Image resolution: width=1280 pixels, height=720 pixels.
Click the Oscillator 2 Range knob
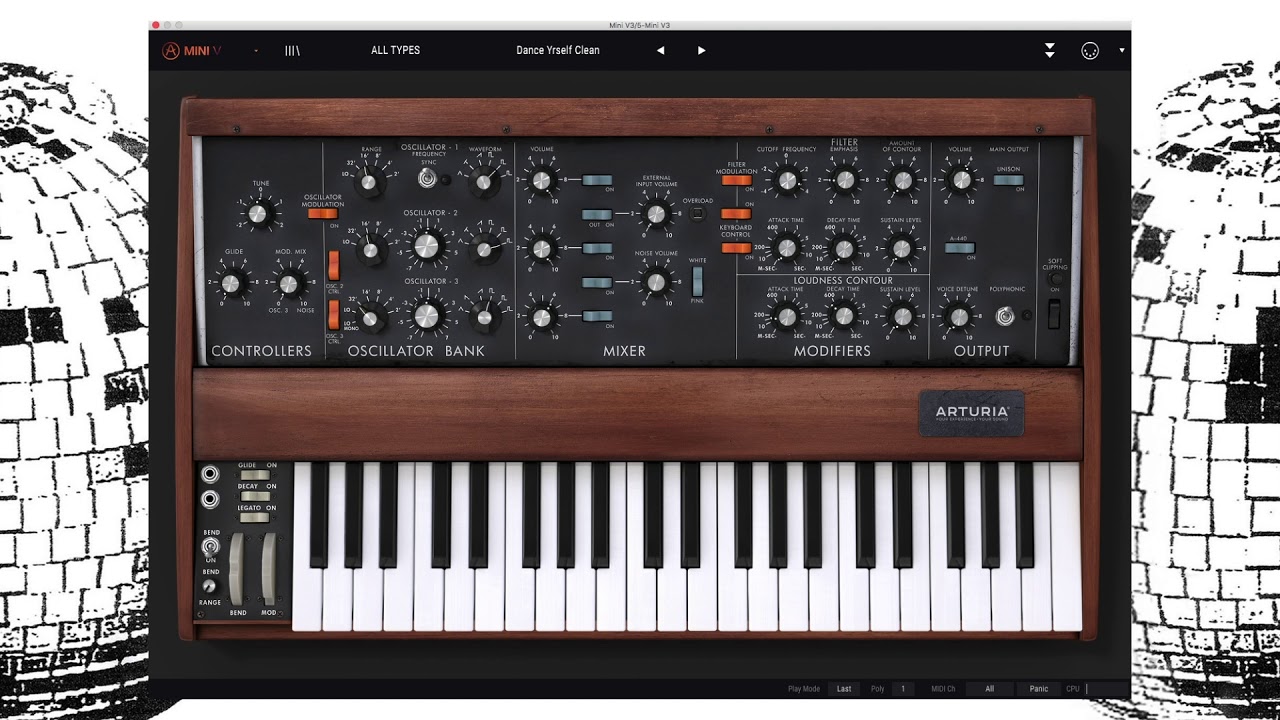point(371,249)
